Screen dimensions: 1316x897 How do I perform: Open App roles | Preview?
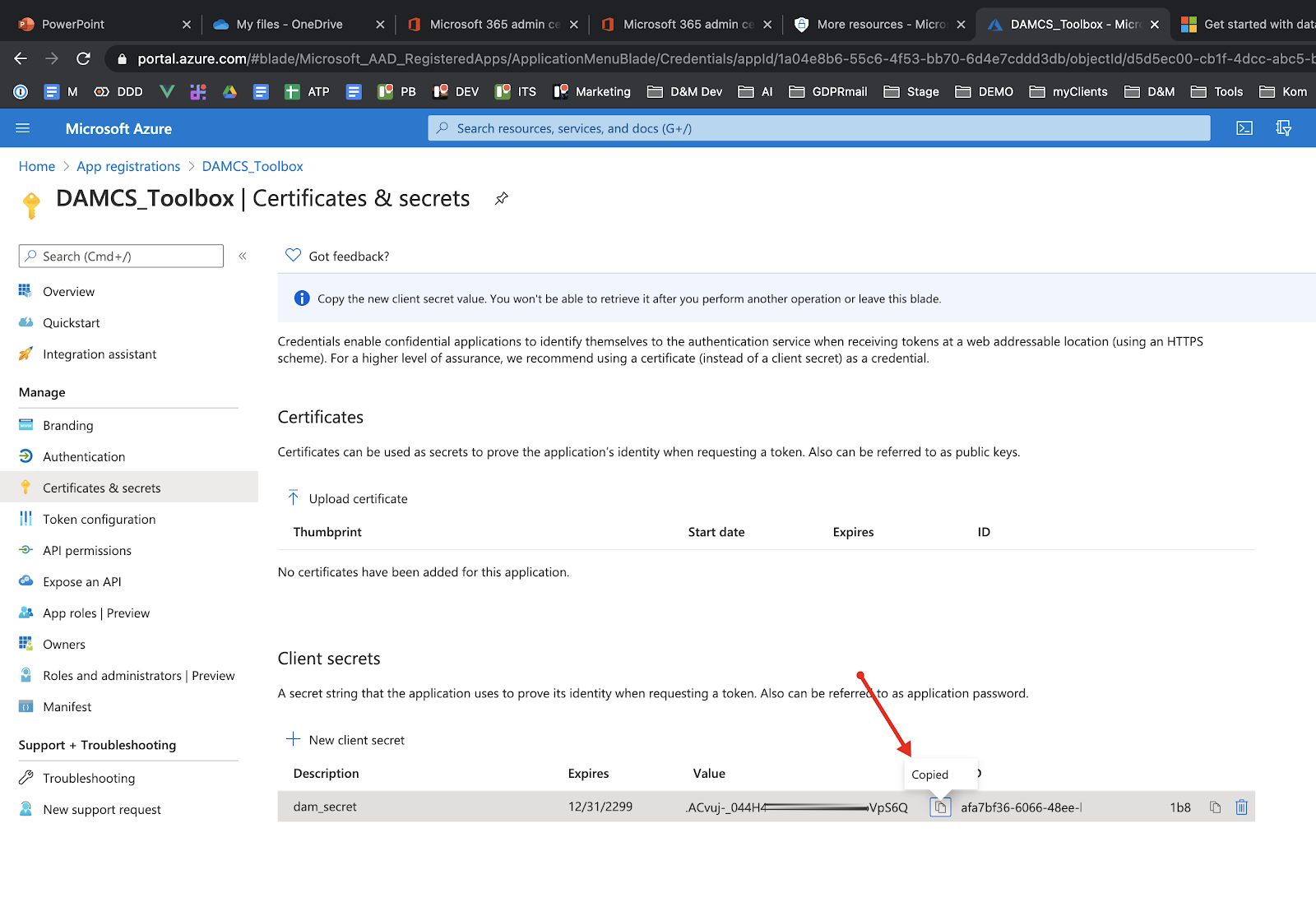pos(96,613)
